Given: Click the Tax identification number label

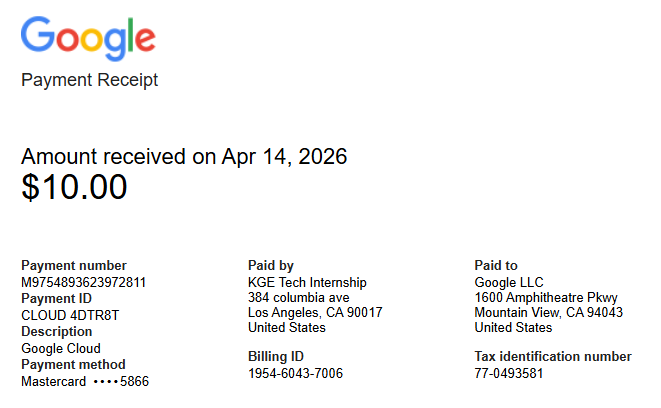Looking at the screenshot, I should (553, 356).
